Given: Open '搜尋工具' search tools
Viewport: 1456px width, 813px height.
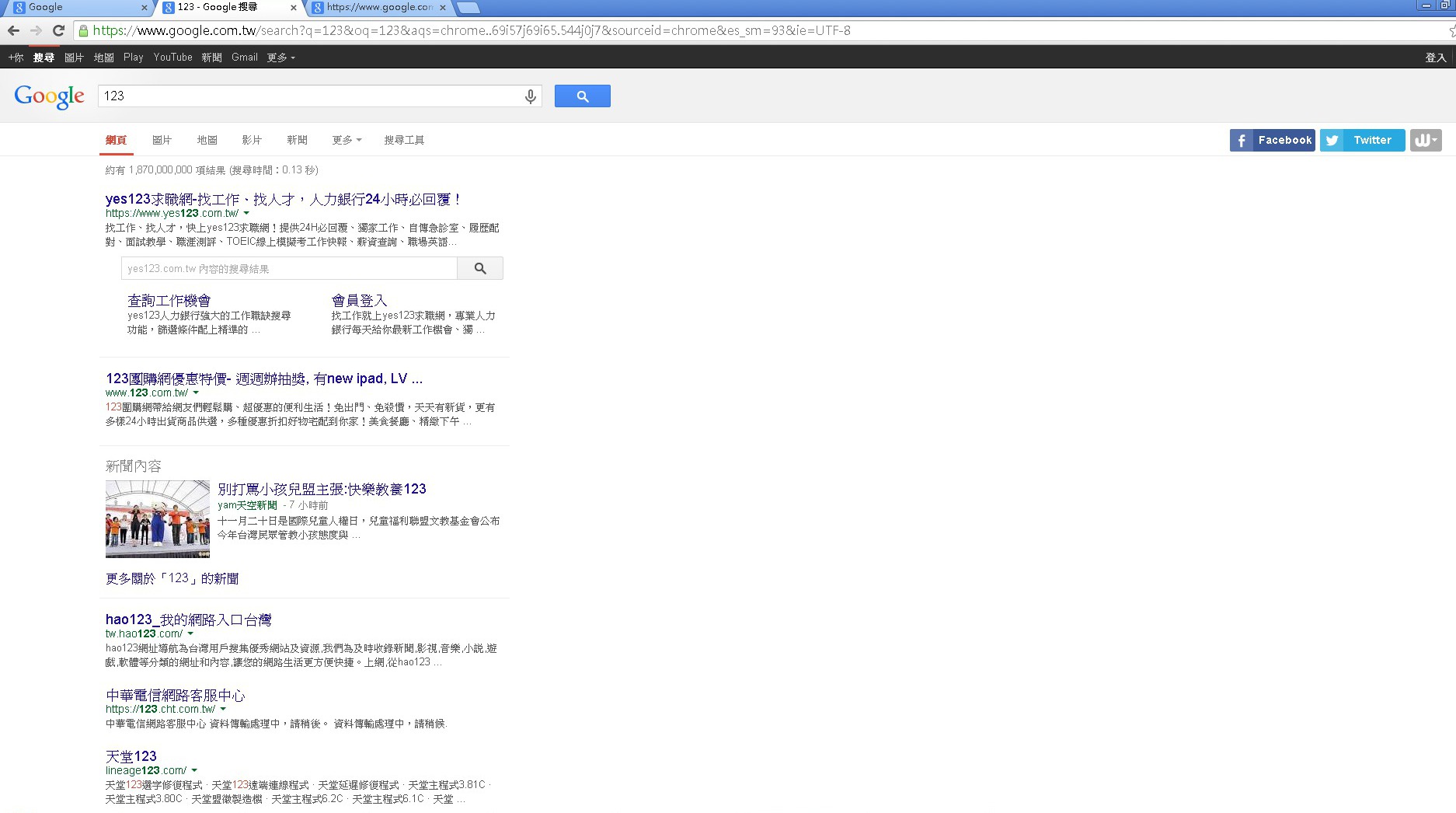Looking at the screenshot, I should 404,140.
